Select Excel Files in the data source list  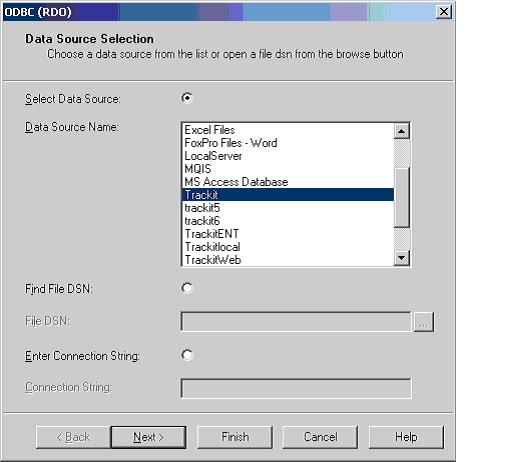pos(210,130)
